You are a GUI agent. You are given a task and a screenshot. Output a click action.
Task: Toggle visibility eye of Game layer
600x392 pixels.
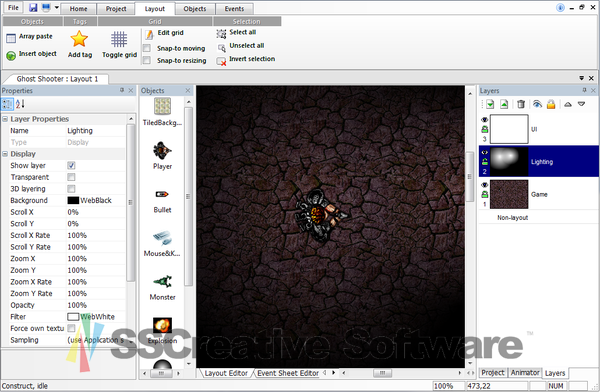point(484,185)
